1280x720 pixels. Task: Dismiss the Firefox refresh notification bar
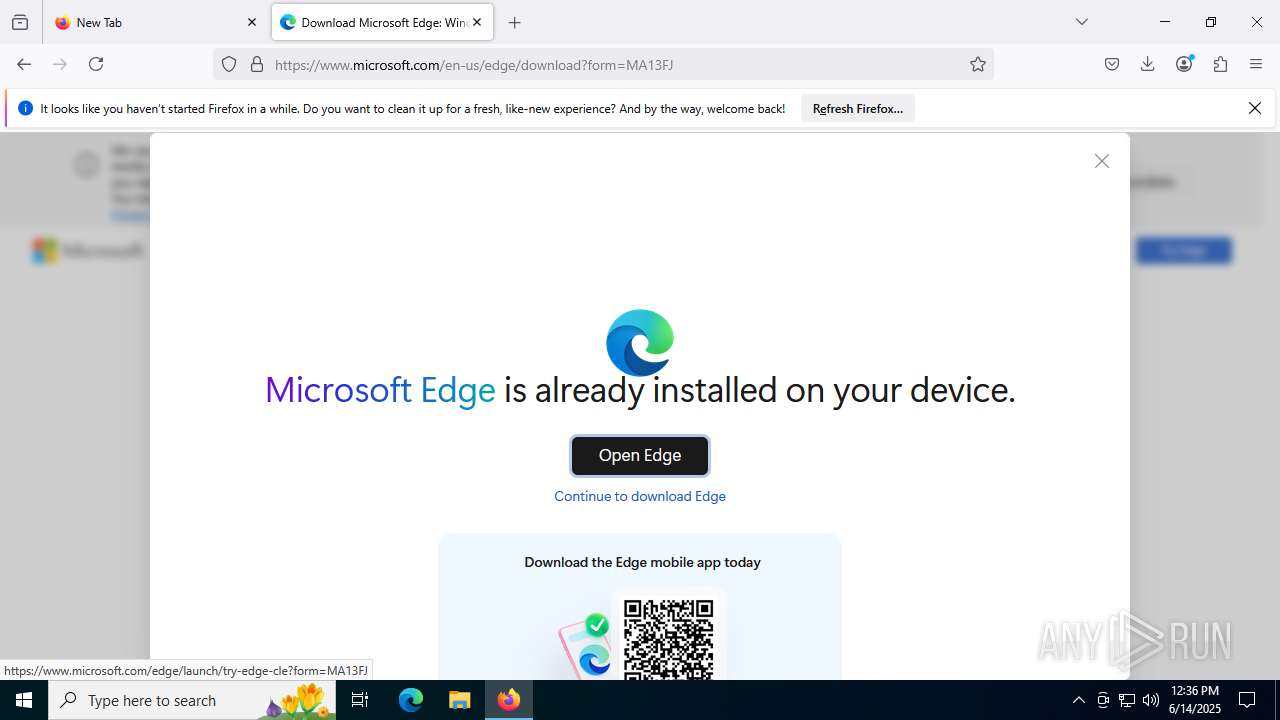[1255, 108]
